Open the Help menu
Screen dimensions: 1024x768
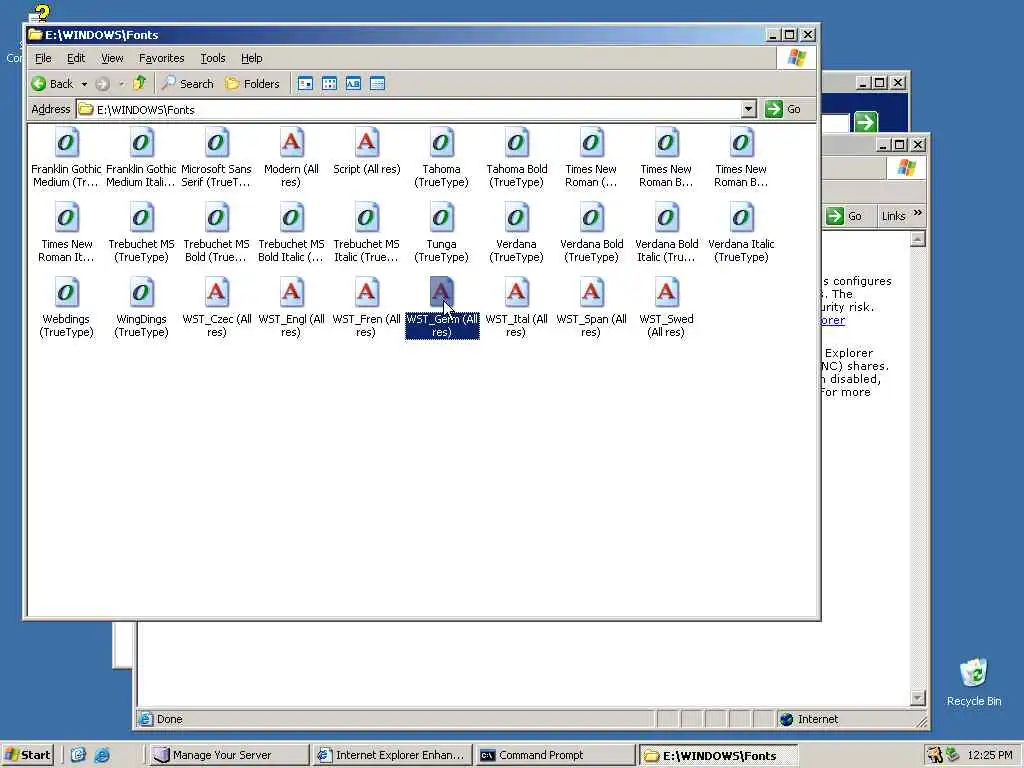pos(251,58)
